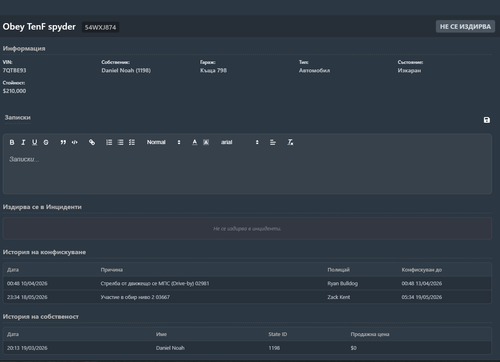Screen dimensions: 500x362
Task: Select the Ryan Bulldog impound history row
Action: 247,283
